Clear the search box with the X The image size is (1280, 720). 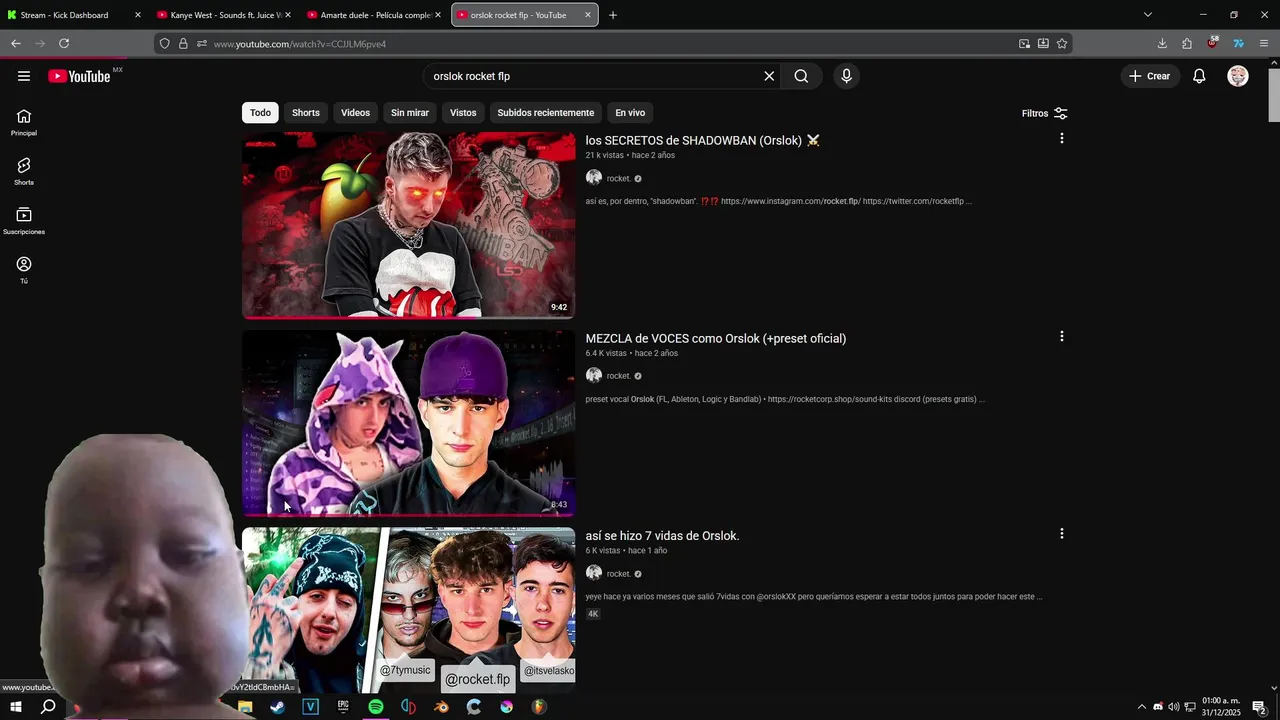(769, 76)
